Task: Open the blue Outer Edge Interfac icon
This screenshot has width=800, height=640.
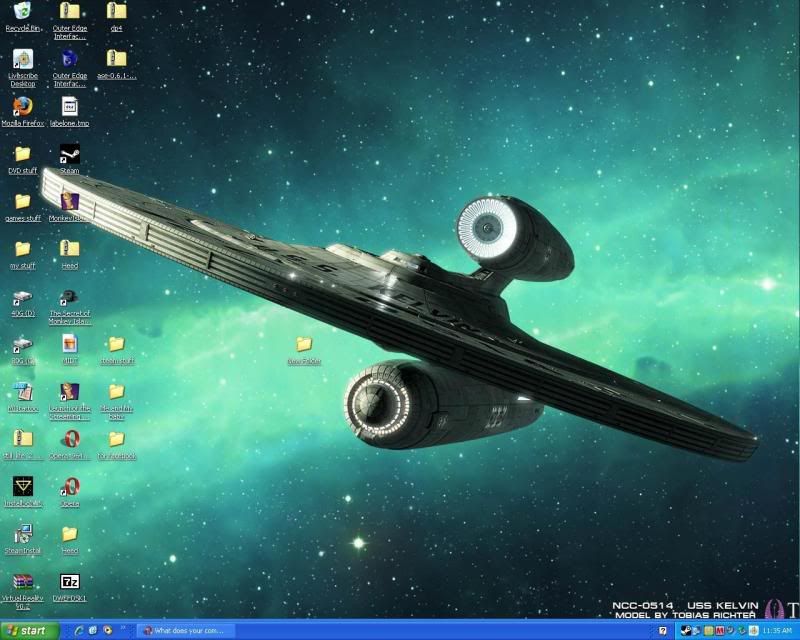Action: point(69,68)
